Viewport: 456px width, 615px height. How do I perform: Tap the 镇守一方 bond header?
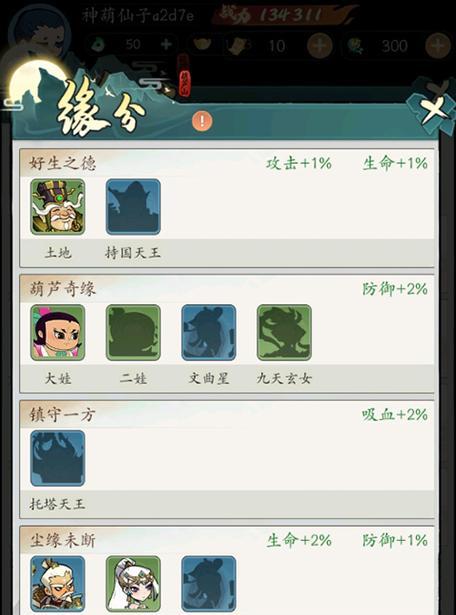(x=62, y=415)
